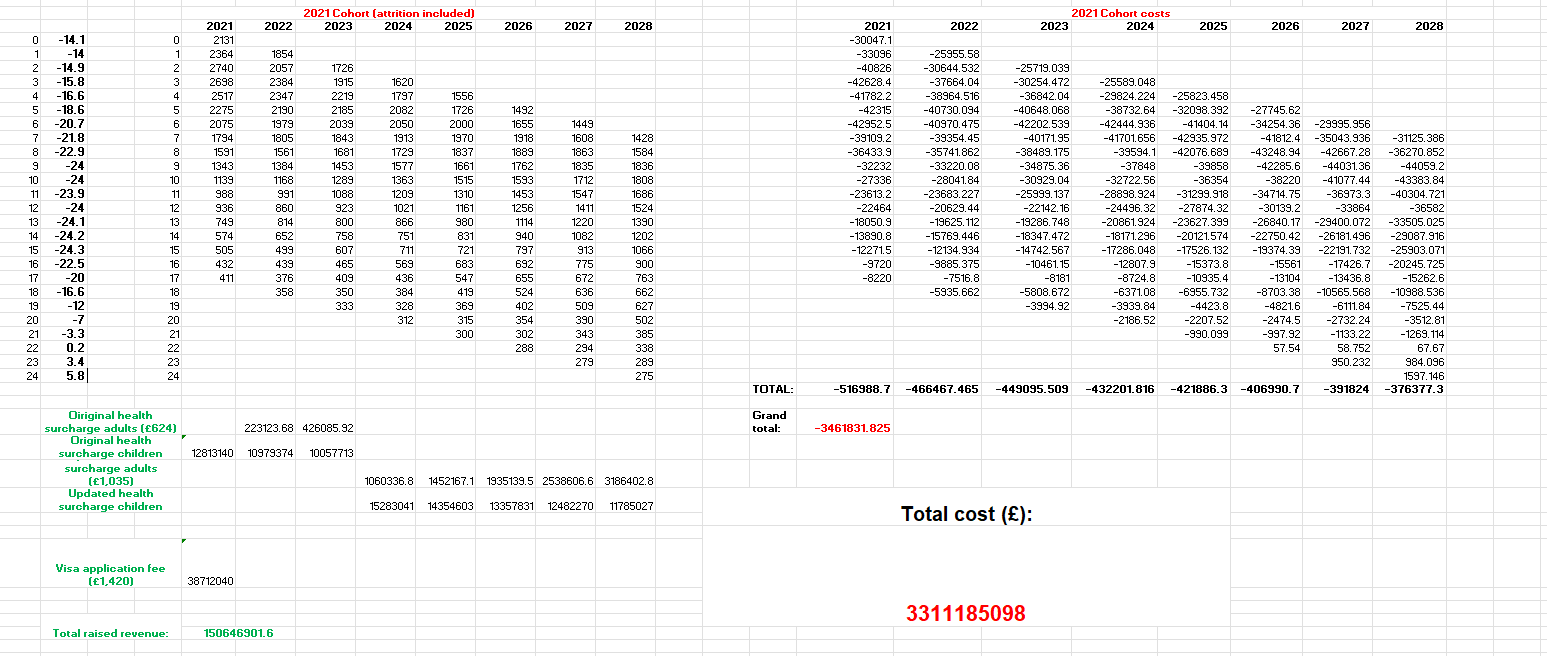1547x656 pixels.
Task: Select the cohort cell 411
Action: pyautogui.click(x=225, y=278)
